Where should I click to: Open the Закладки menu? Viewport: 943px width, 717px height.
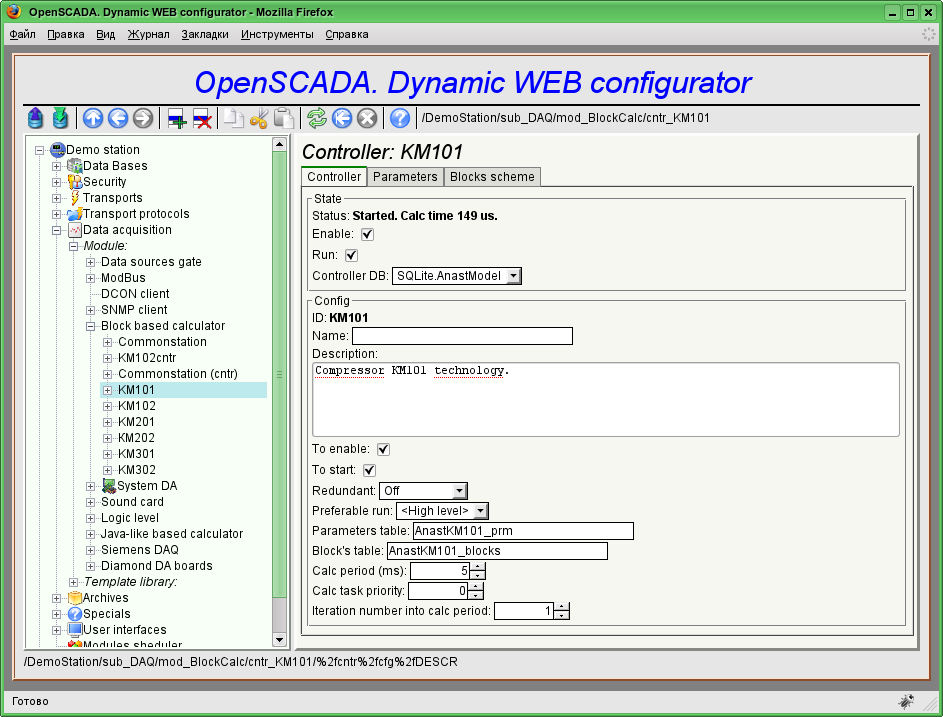tap(205, 34)
